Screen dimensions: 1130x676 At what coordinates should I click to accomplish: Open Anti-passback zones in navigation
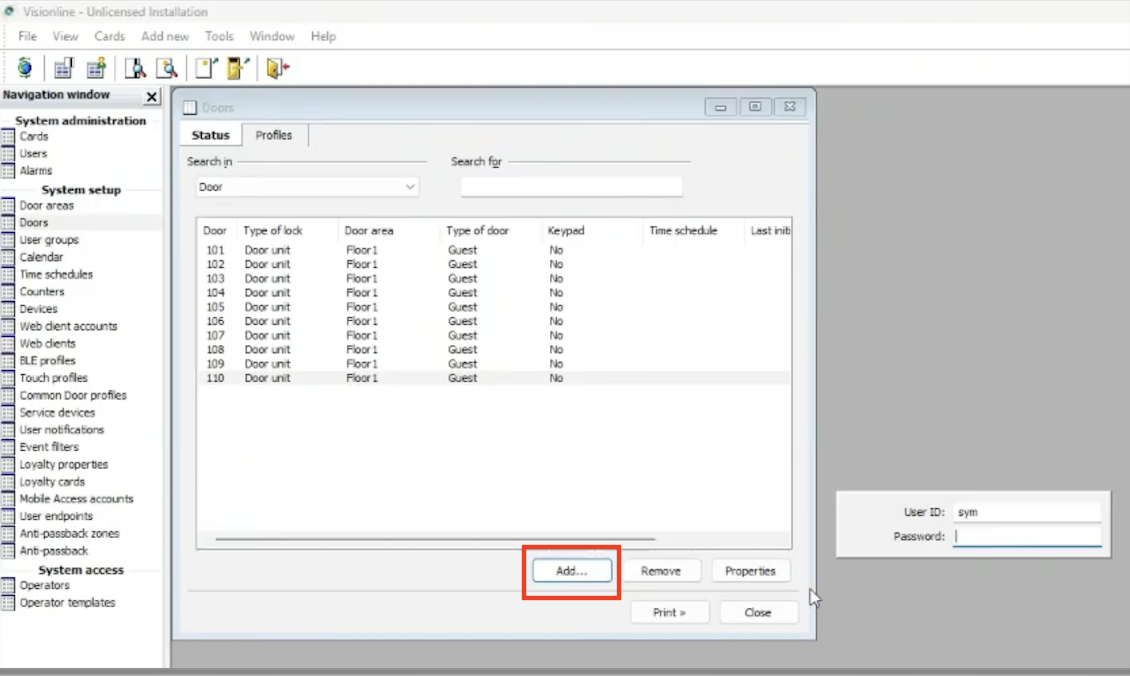tap(70, 533)
